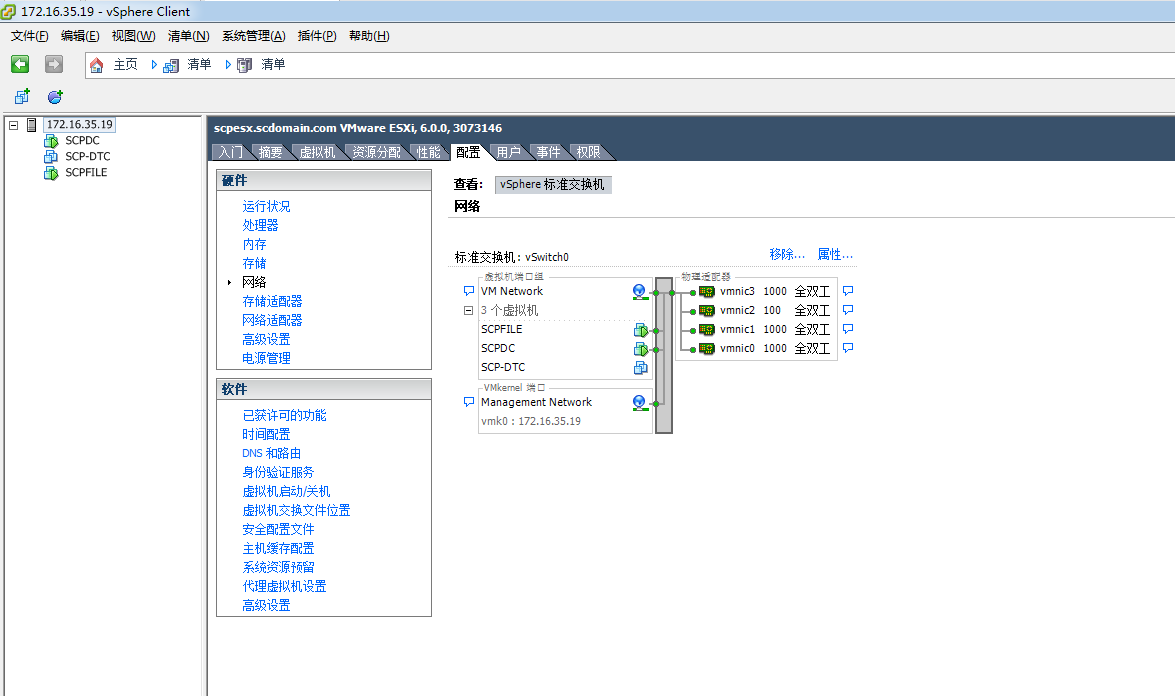1175x696 pixels.
Task: Click the SCPFILE VM icon in tree
Action: coord(51,172)
